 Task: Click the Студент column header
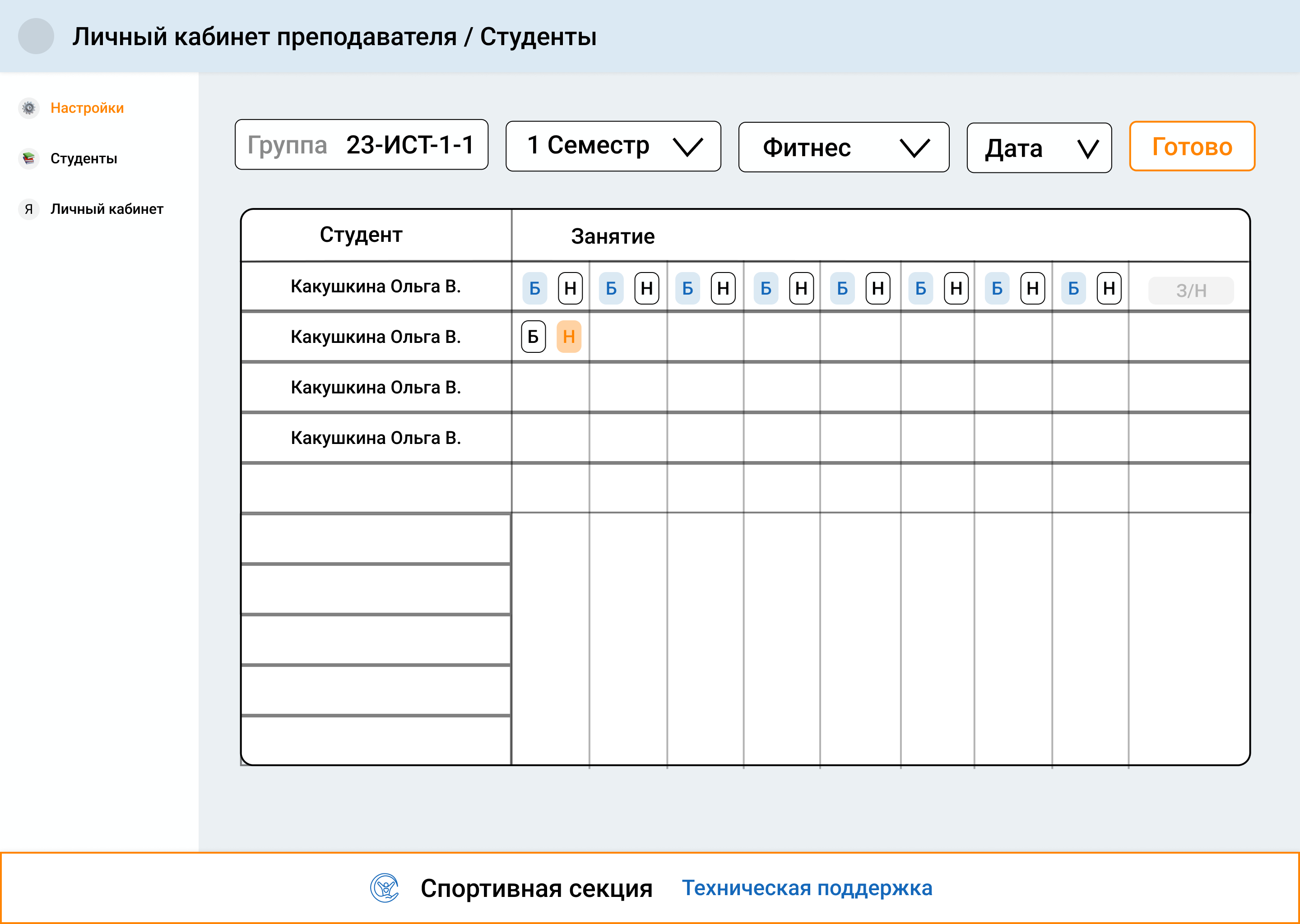coord(361,235)
